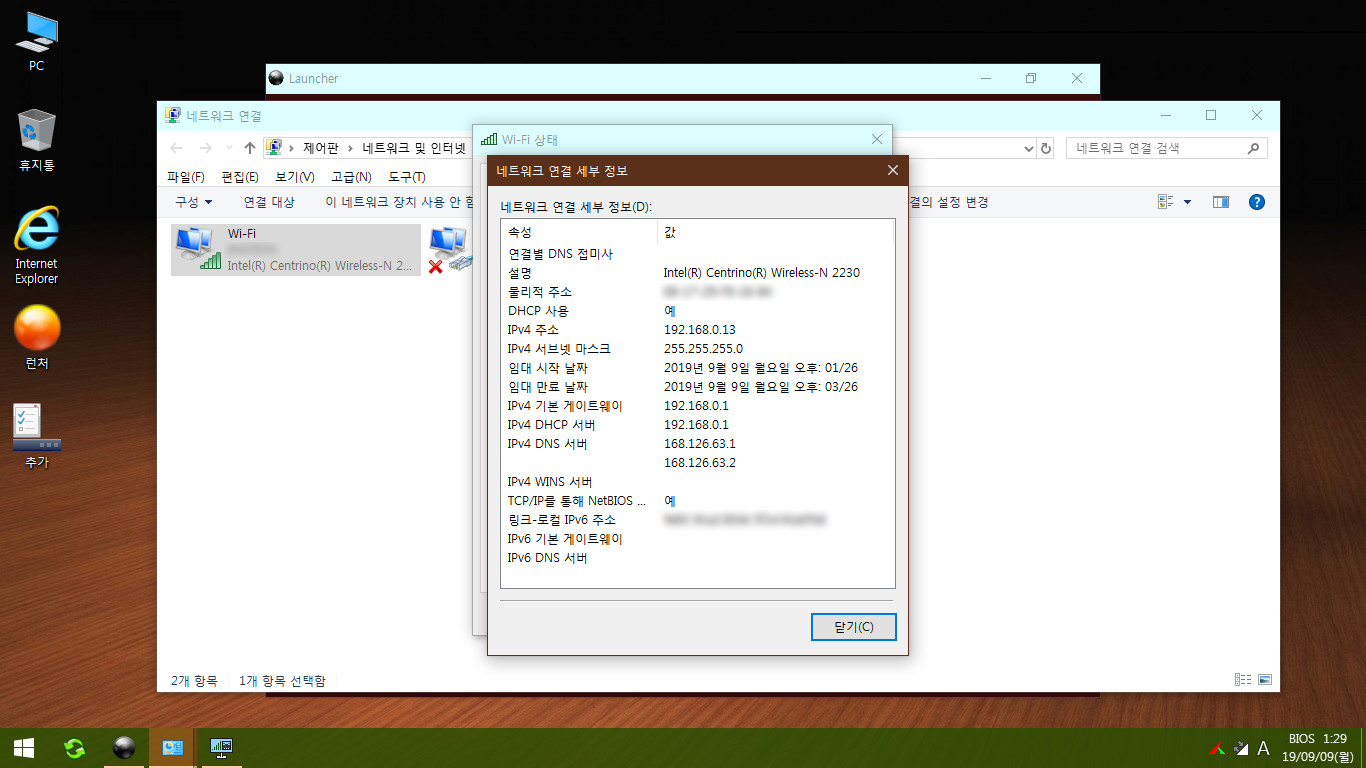Open the help question mark icon

(x=1257, y=202)
